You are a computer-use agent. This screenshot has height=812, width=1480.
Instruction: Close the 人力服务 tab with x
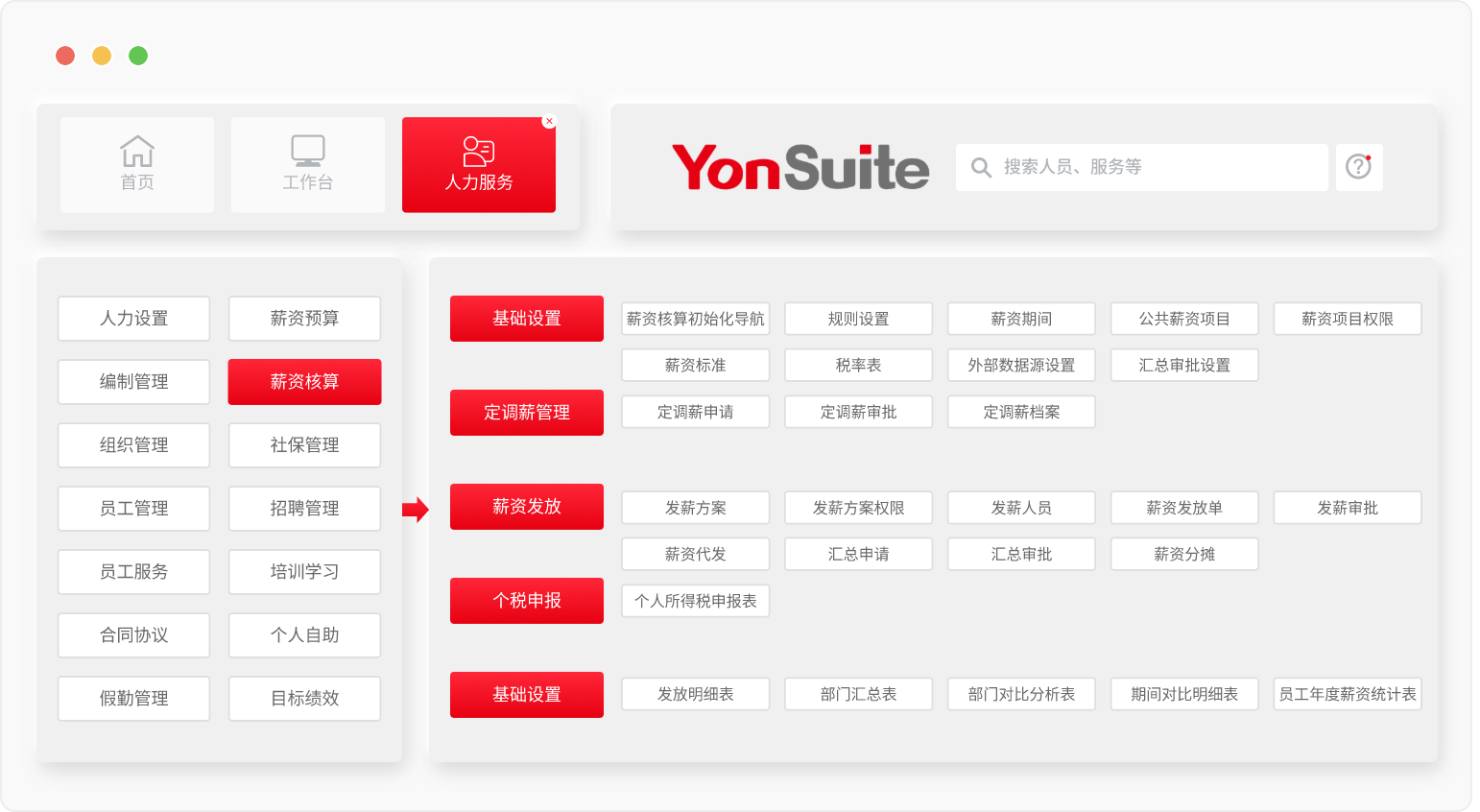tap(549, 121)
